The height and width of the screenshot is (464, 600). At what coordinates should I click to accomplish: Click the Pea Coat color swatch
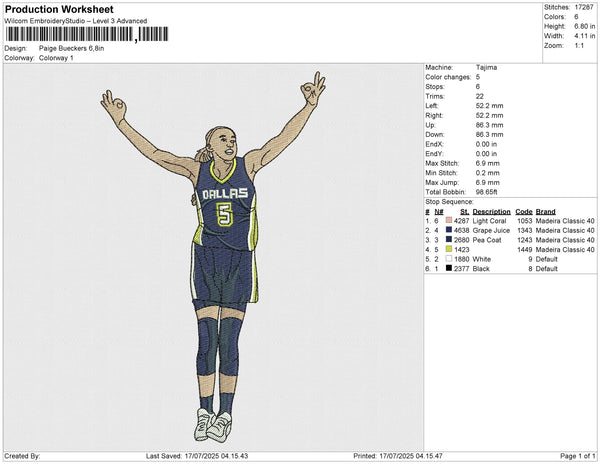point(449,239)
